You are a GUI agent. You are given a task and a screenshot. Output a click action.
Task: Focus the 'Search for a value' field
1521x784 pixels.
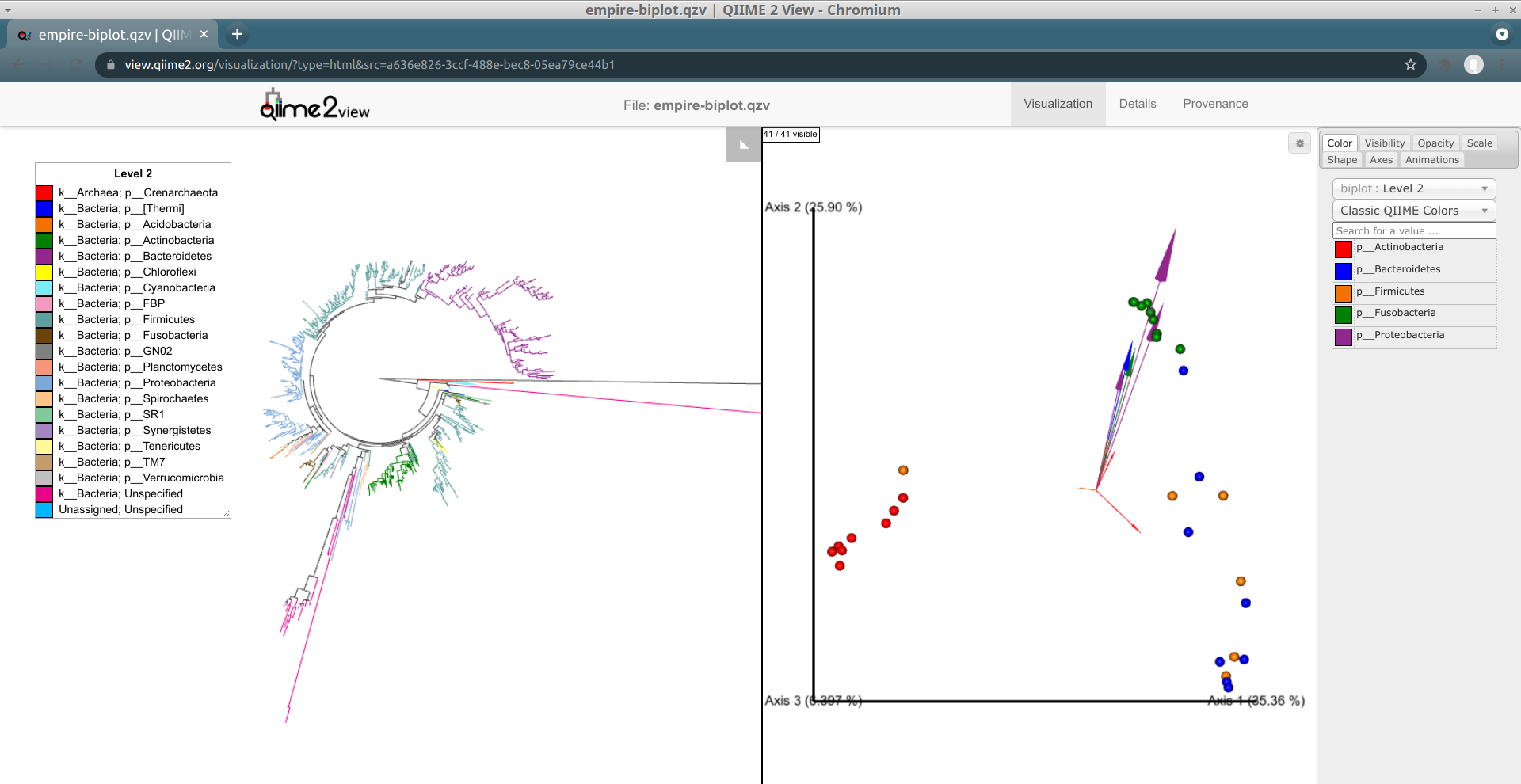pos(1413,231)
